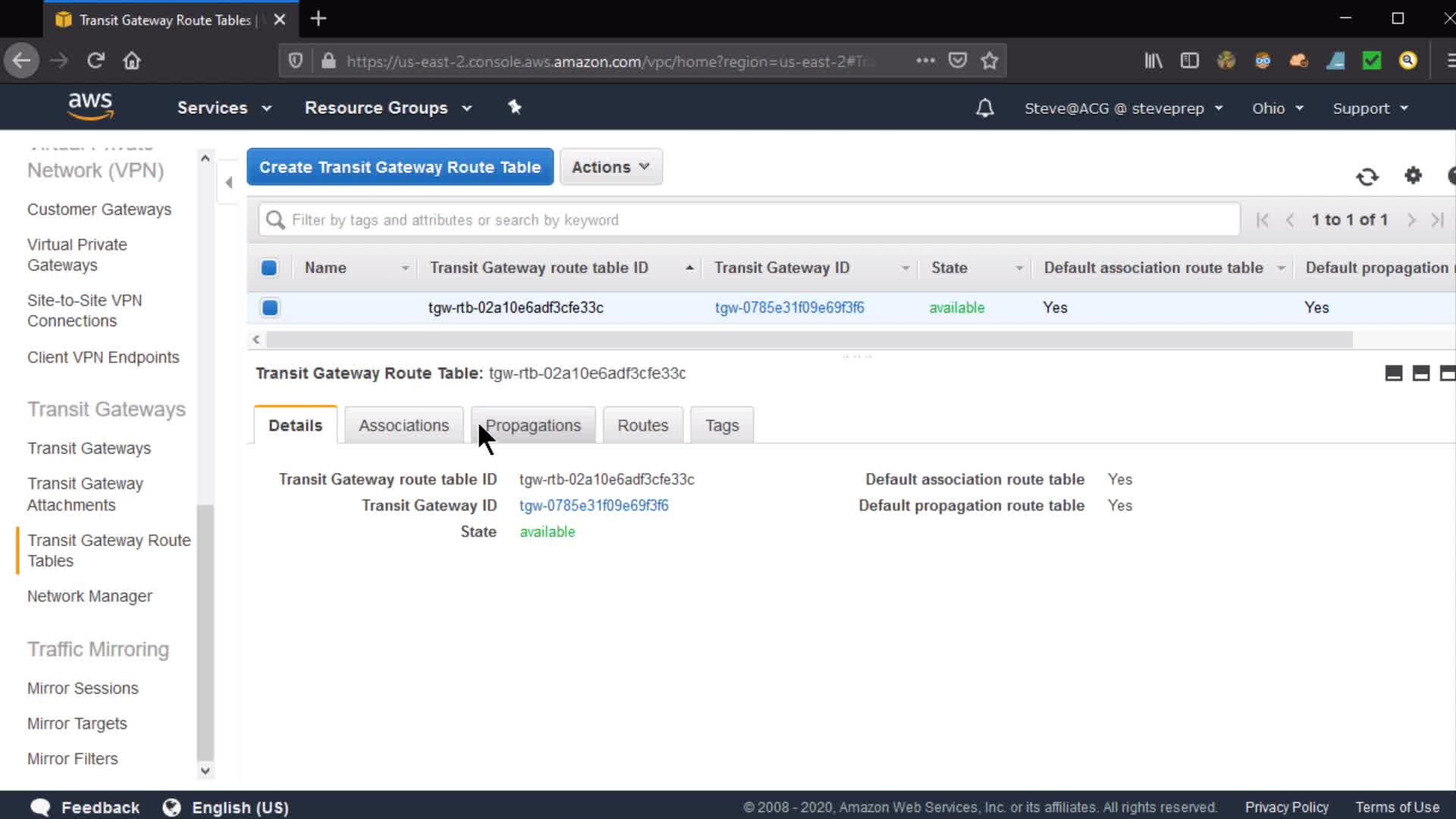Open the Routes tab

[x=642, y=425]
